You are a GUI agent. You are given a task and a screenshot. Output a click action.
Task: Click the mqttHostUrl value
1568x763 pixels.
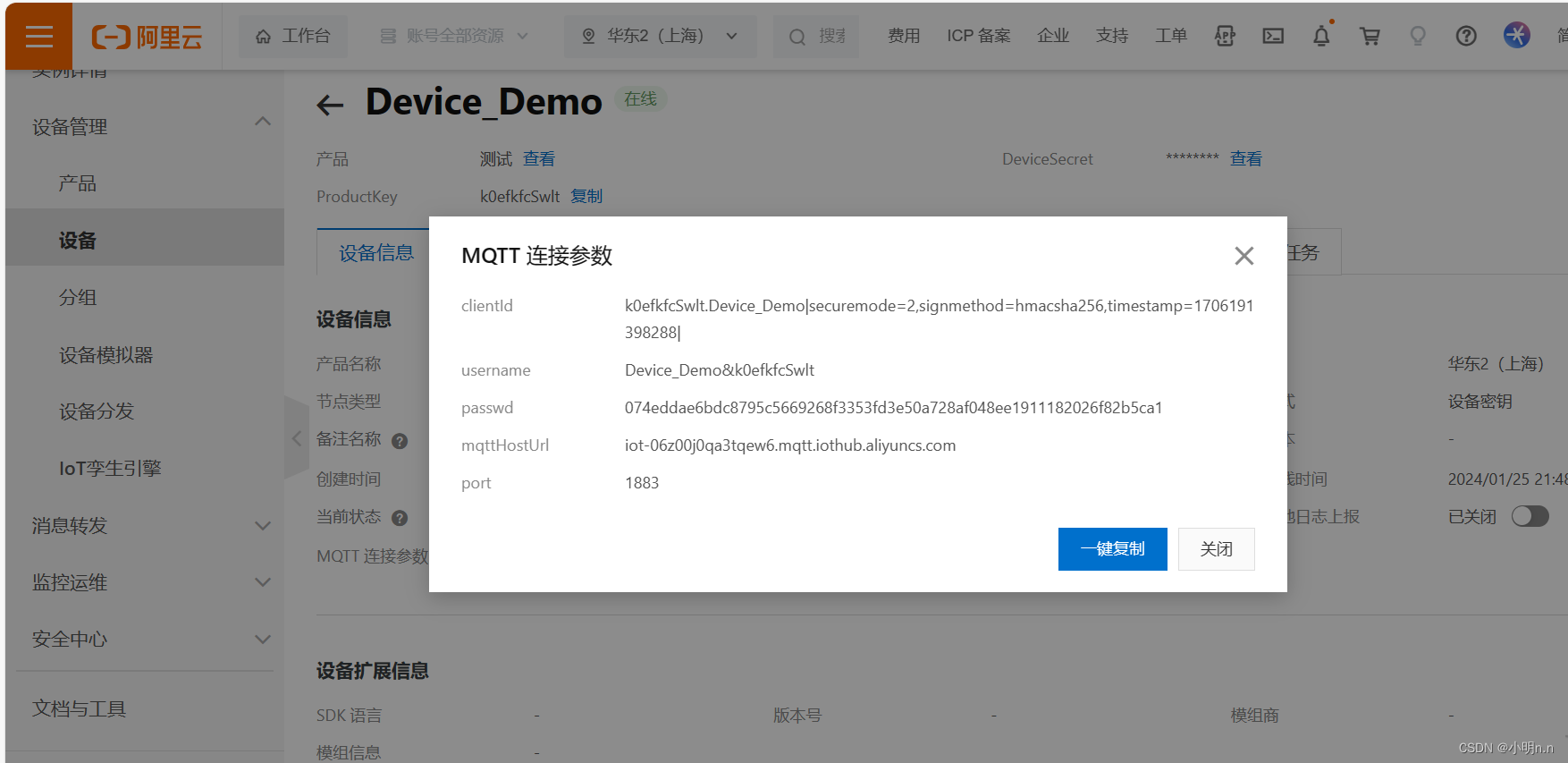790,445
